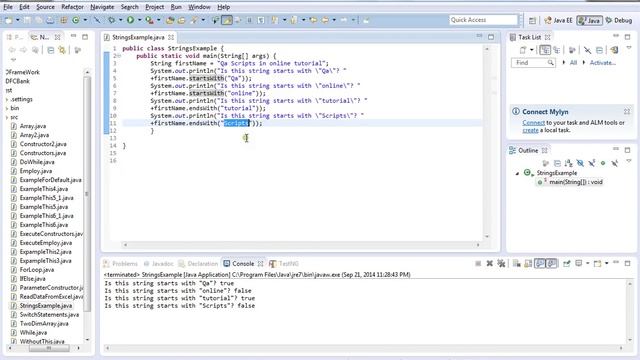This screenshot has height=360, width=640.
Task: Switch to the Declaration tab
Action: pos(198,264)
